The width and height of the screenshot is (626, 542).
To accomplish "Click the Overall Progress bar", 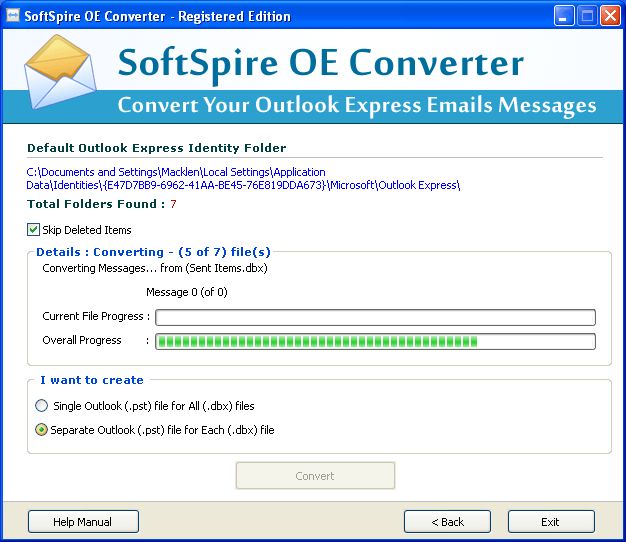I will point(375,341).
